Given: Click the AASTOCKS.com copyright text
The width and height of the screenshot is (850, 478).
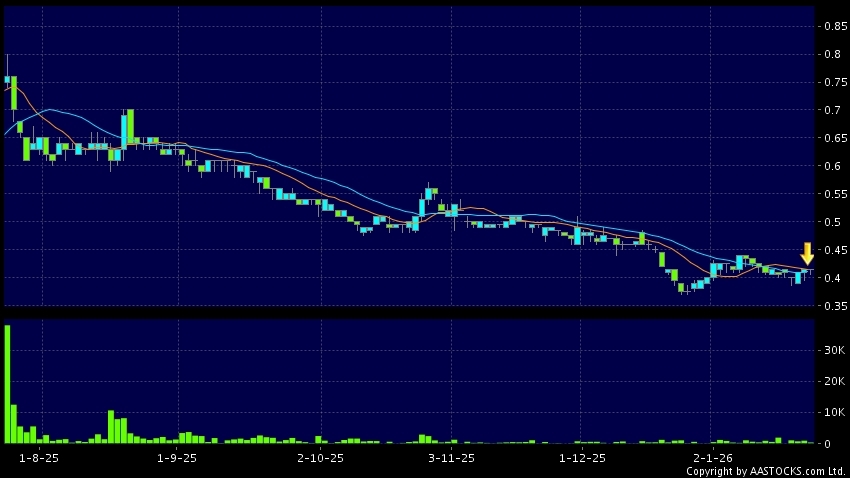Looking at the screenshot, I should (x=765, y=470).
